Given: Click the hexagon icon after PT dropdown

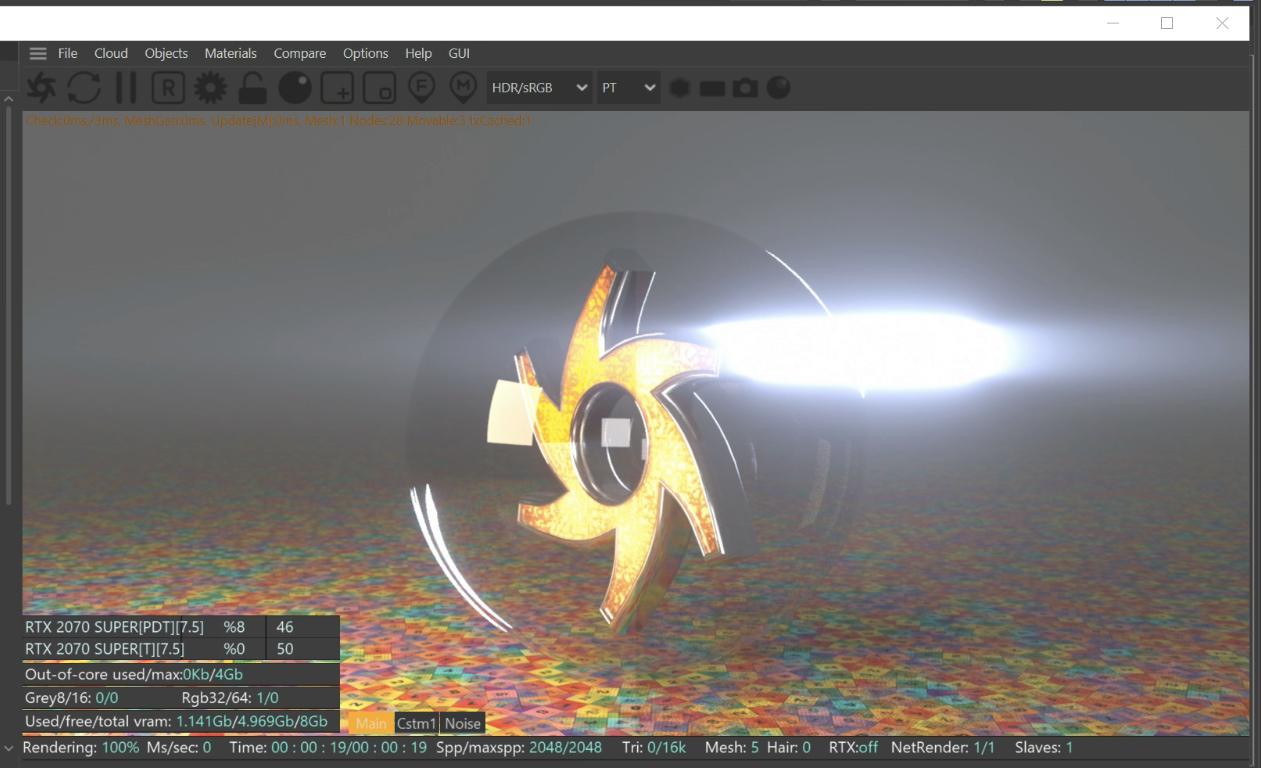Looking at the screenshot, I should [x=680, y=88].
